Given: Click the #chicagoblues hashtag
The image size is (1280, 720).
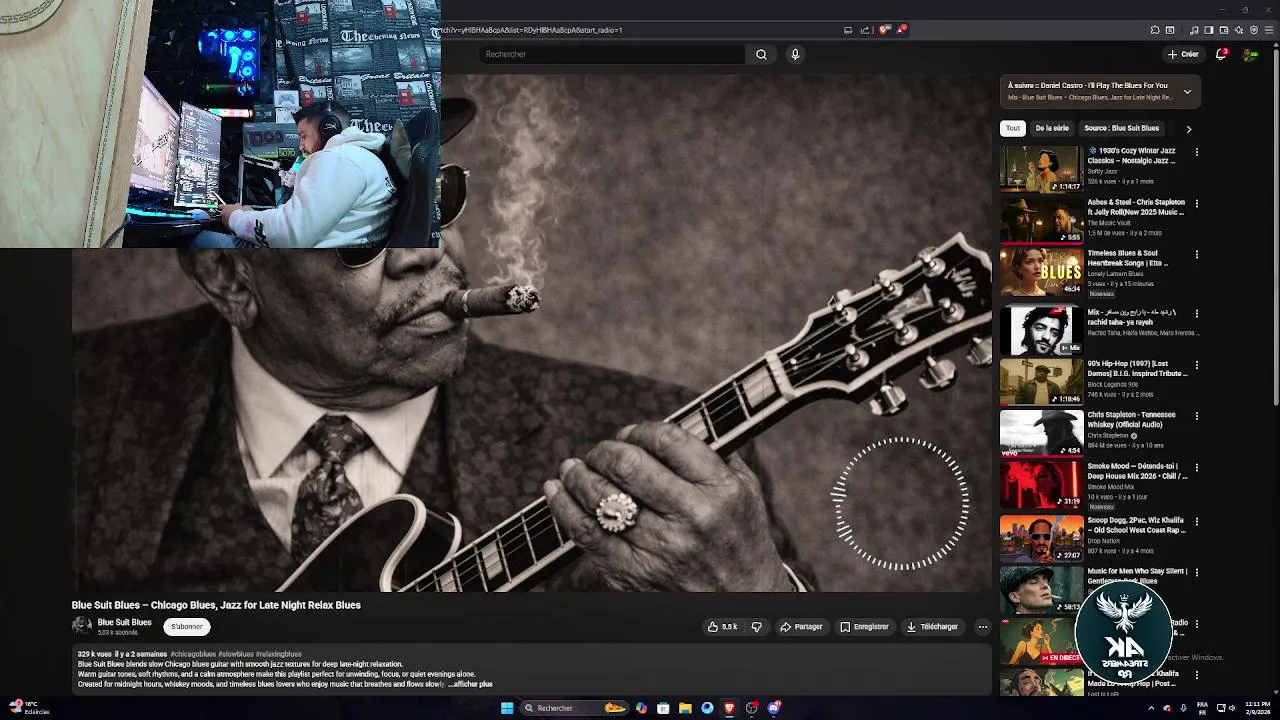Looking at the screenshot, I should tap(193, 654).
